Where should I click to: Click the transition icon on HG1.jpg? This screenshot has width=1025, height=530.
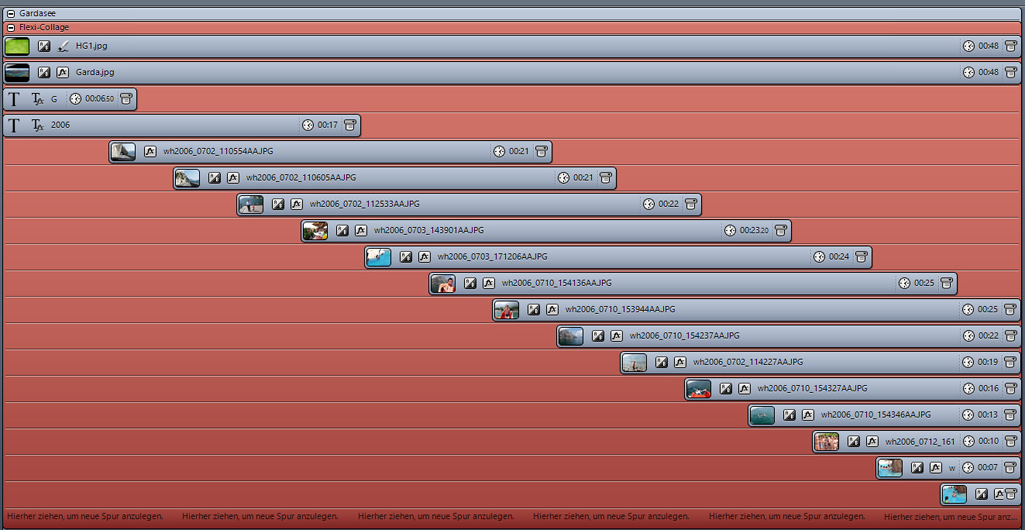(x=44, y=46)
